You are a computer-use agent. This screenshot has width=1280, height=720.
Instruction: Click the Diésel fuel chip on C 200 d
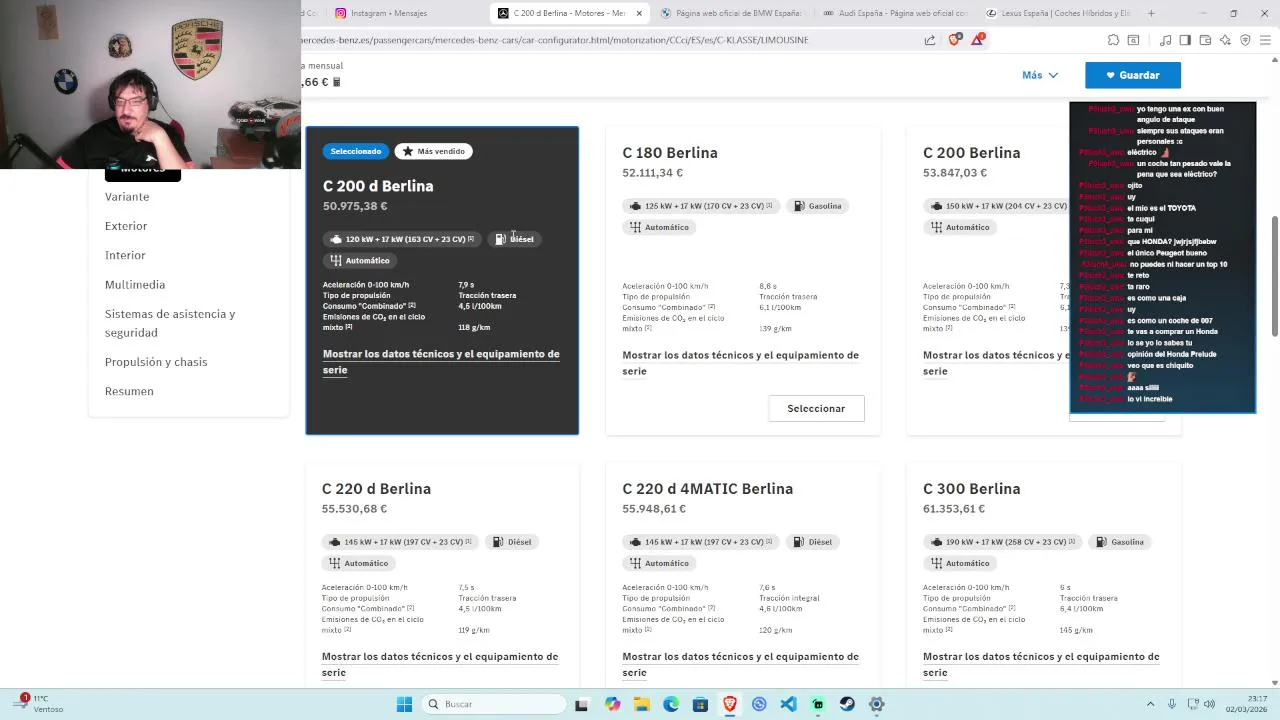[x=515, y=239]
